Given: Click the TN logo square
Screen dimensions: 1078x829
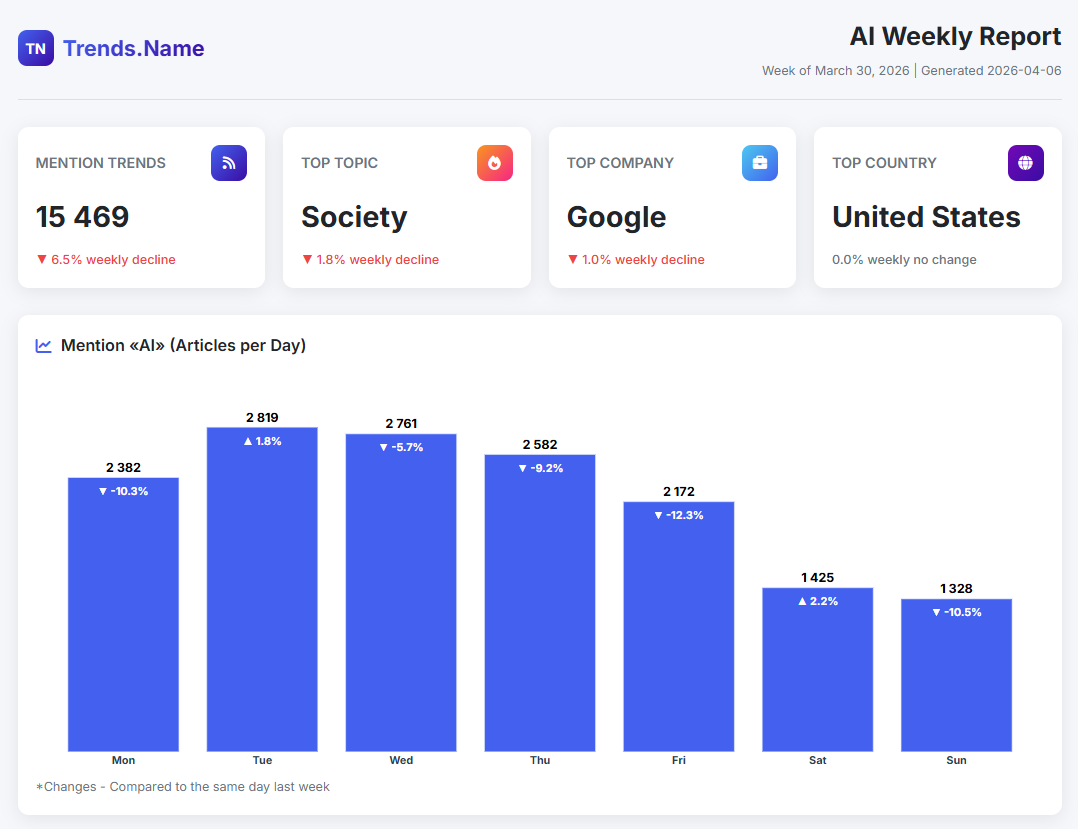Looking at the screenshot, I should [x=35, y=47].
